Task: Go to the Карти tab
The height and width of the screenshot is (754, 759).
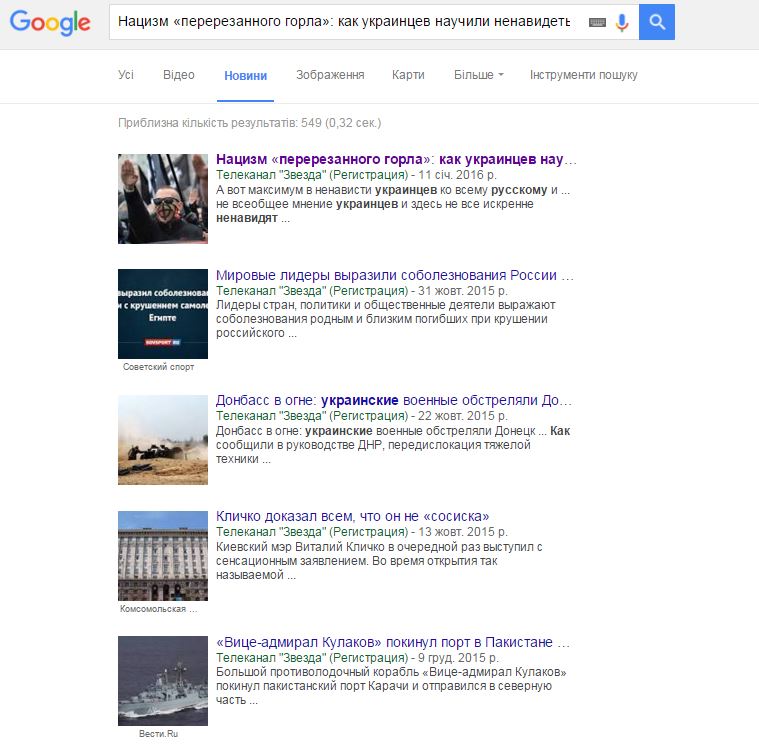Action: [x=408, y=75]
